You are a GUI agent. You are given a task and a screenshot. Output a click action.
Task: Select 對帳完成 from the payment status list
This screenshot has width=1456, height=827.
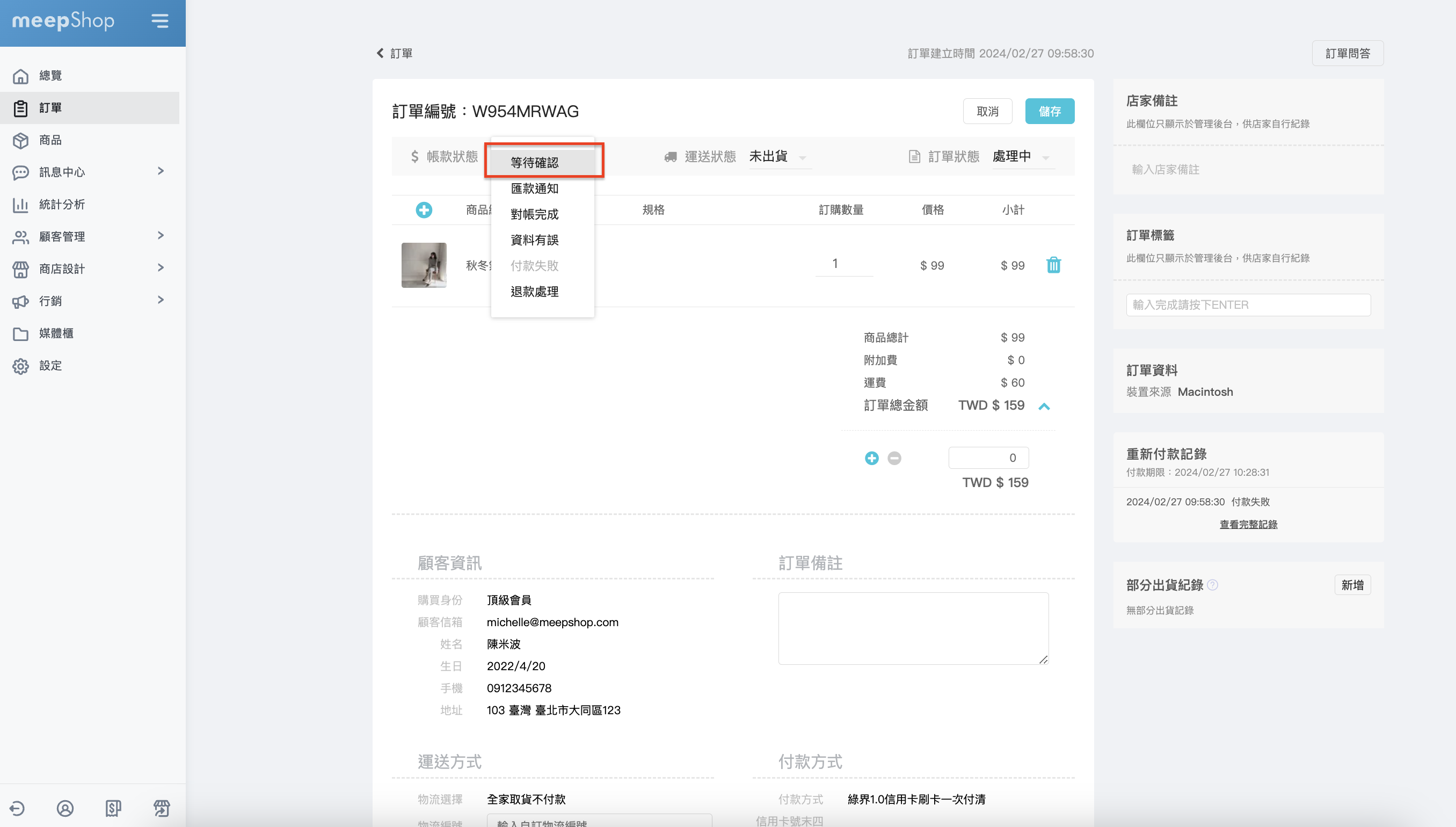tap(534, 214)
